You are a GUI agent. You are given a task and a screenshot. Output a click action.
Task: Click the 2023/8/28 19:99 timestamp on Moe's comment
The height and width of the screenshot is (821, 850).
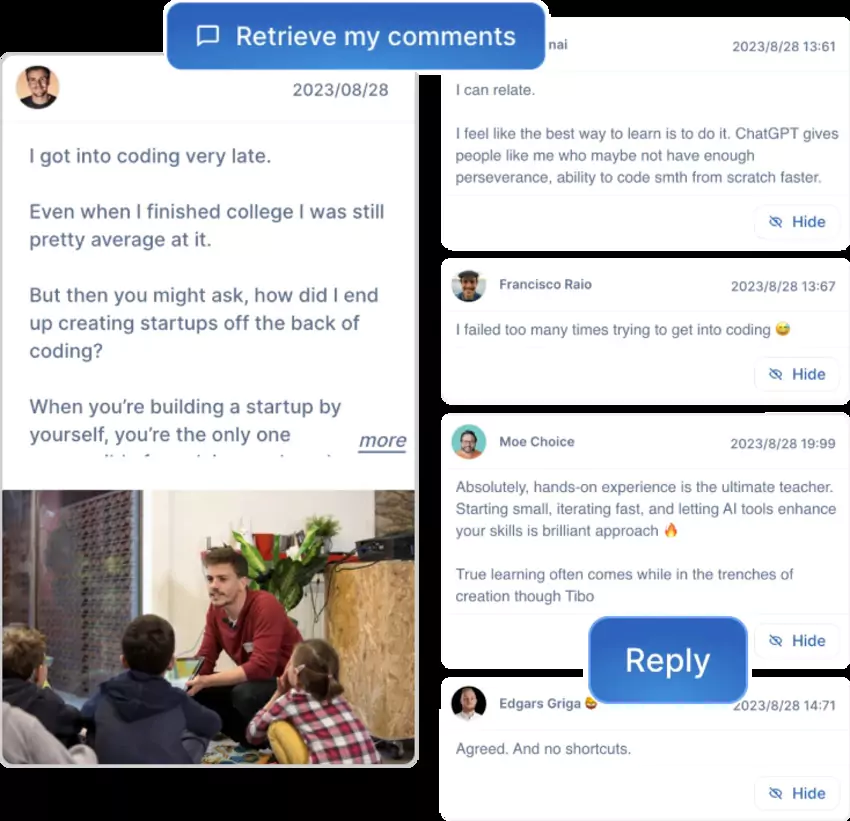pyautogui.click(x=783, y=444)
